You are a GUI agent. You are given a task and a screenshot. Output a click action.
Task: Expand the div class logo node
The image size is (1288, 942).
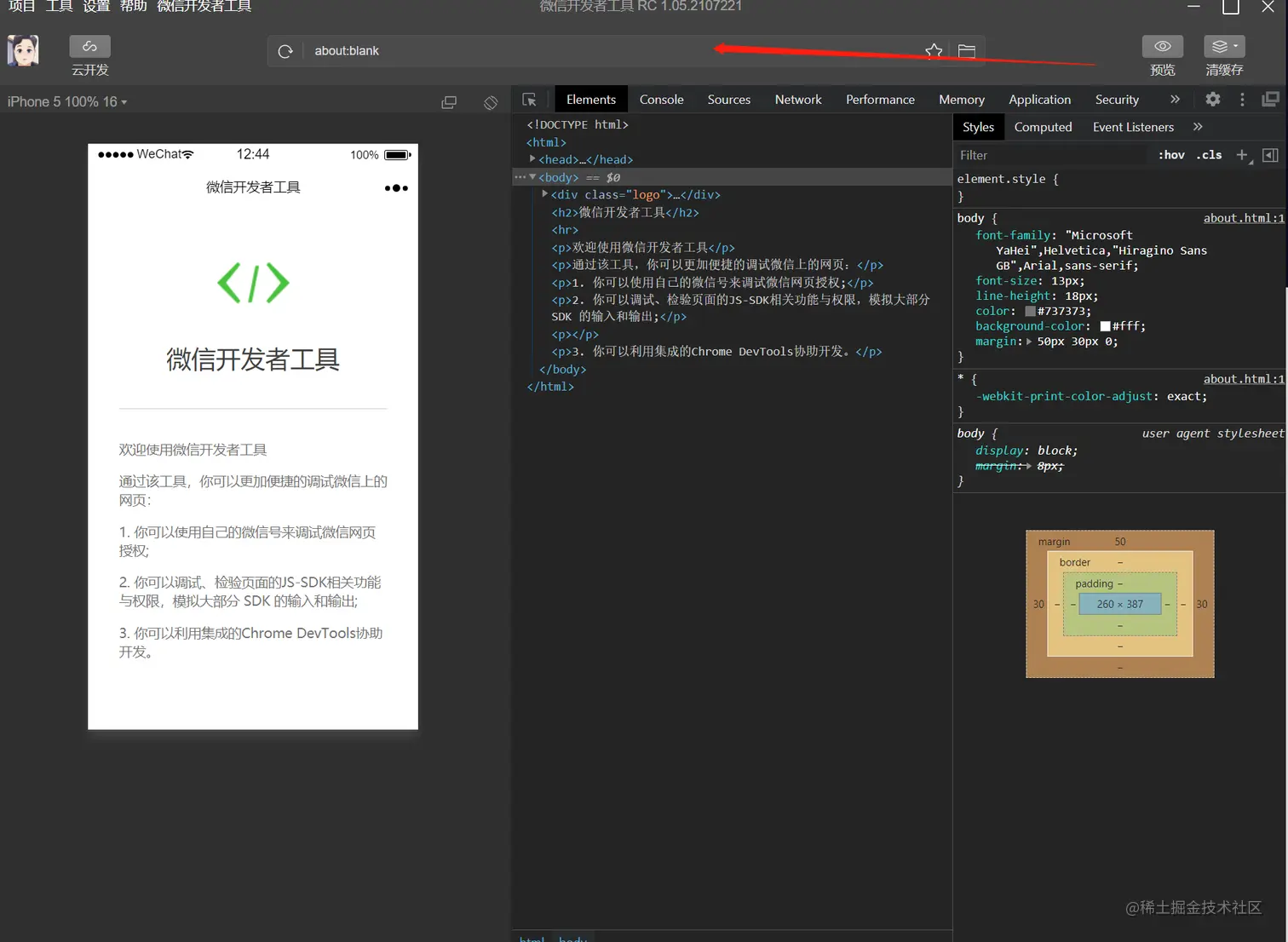[544, 194]
